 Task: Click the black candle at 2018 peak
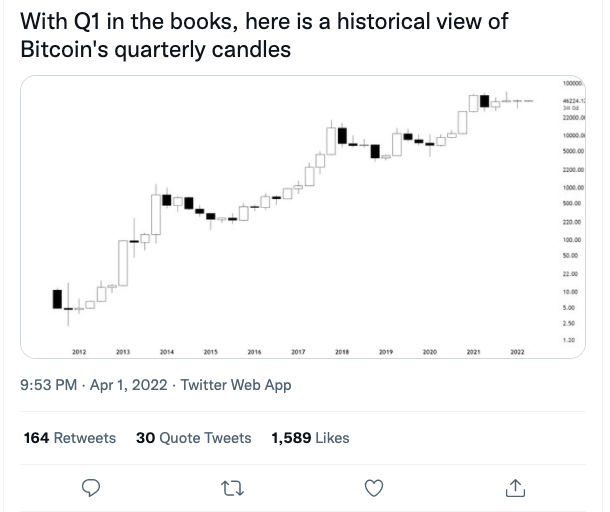[x=342, y=136]
